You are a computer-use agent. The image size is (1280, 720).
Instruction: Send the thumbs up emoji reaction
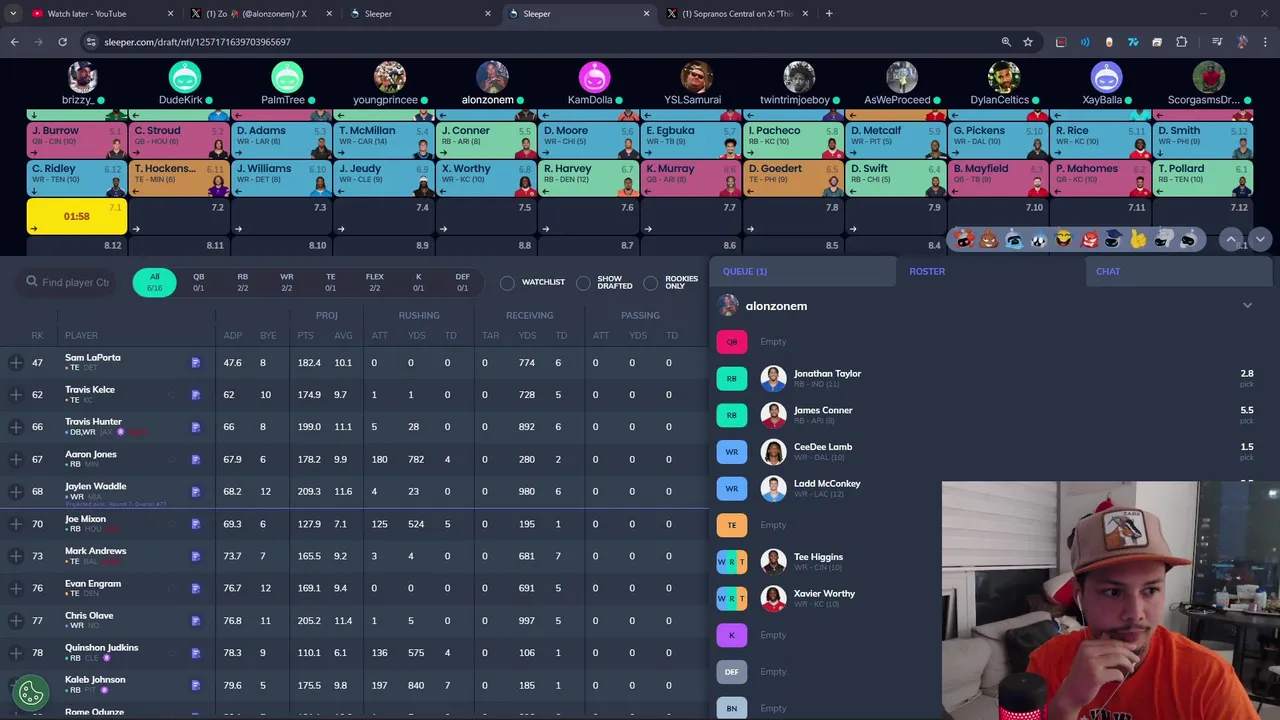[1138, 240]
